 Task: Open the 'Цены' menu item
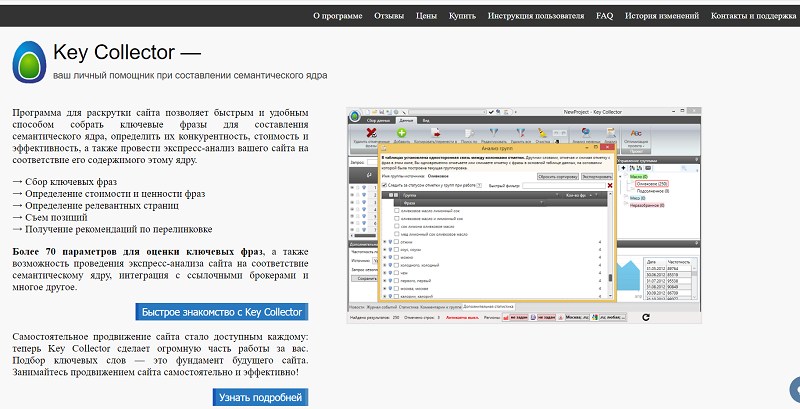click(426, 16)
